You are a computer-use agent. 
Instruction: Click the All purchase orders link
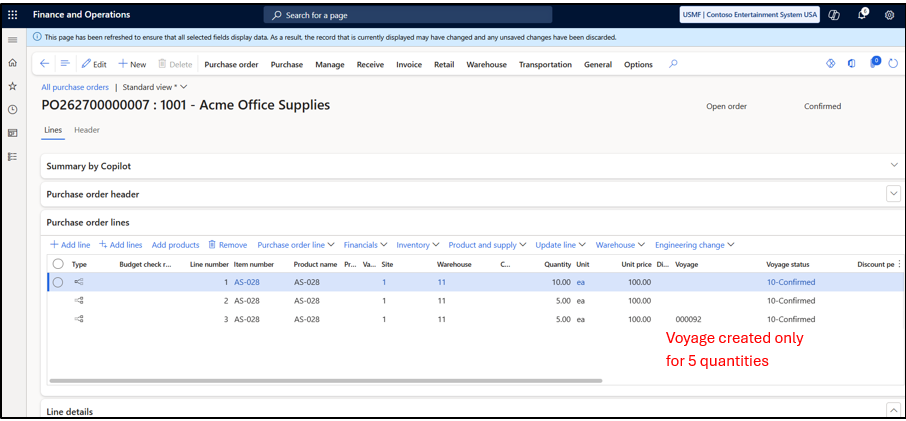[75, 87]
